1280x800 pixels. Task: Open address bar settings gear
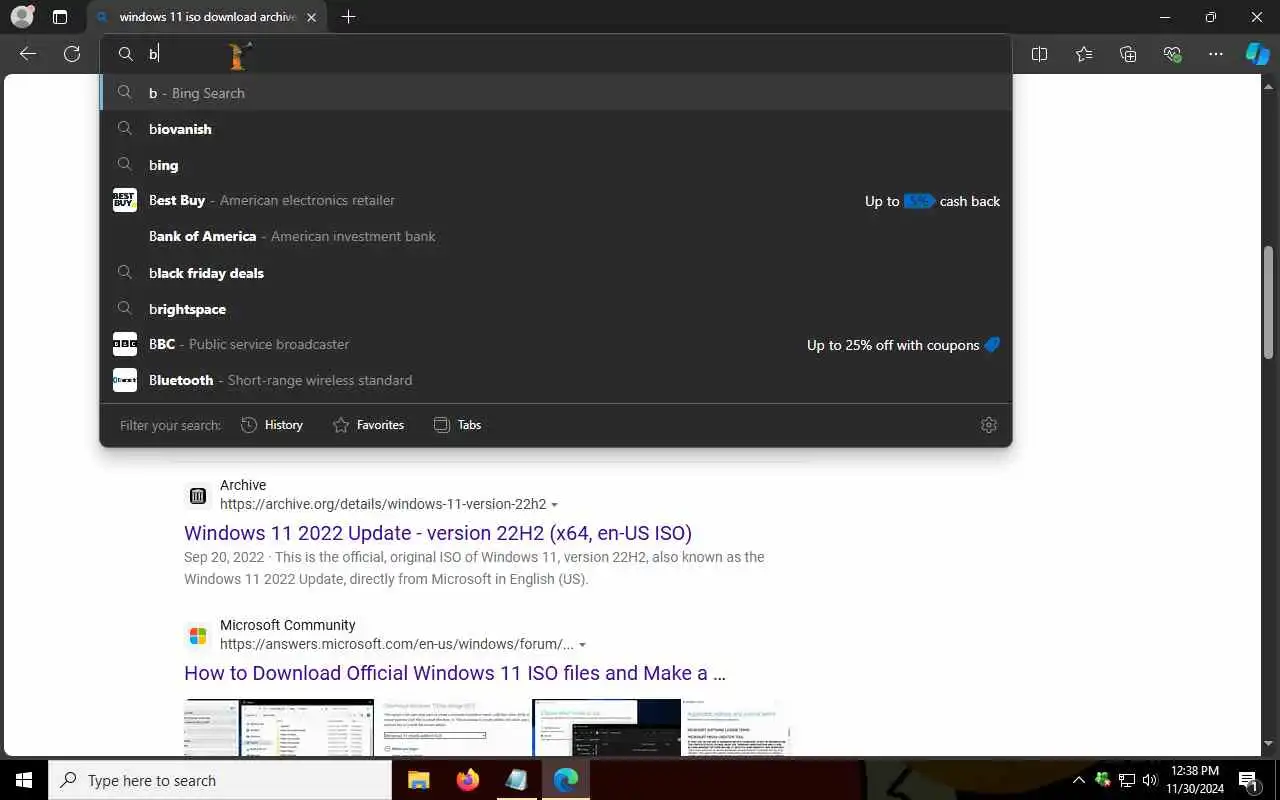[989, 425]
